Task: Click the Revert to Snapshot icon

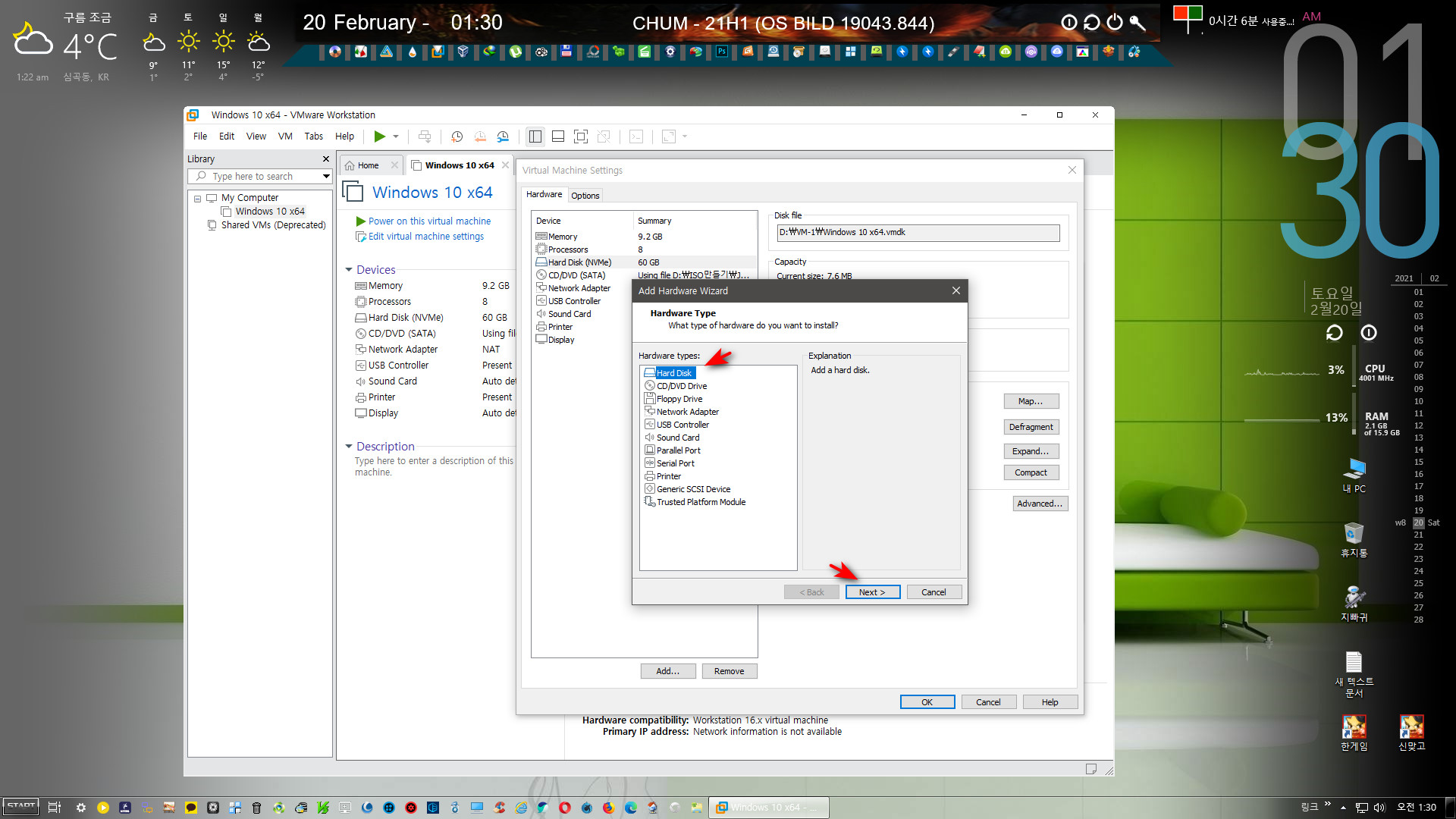Action: point(480,136)
